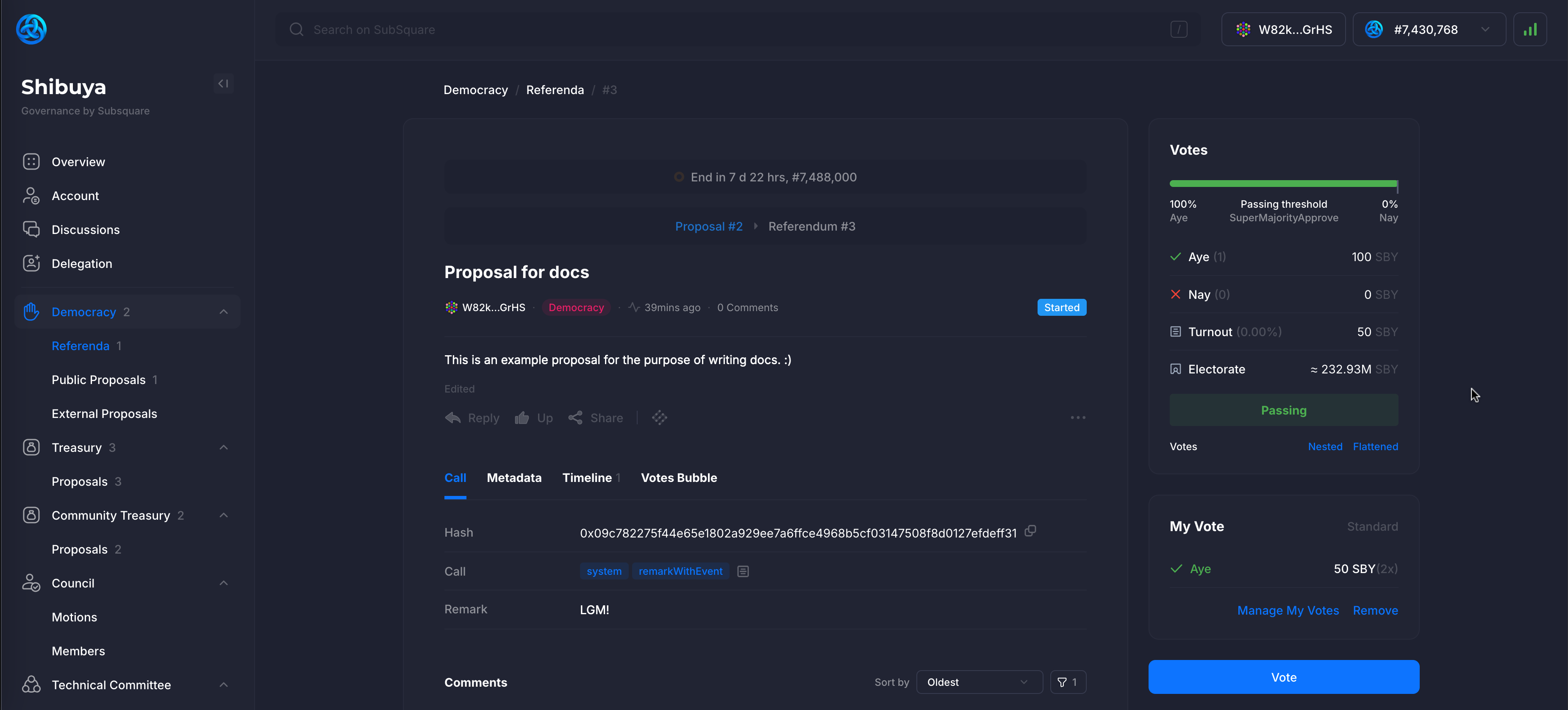Copy the proposal hash with copy icon
The height and width of the screenshot is (710, 1568).
click(x=1030, y=531)
